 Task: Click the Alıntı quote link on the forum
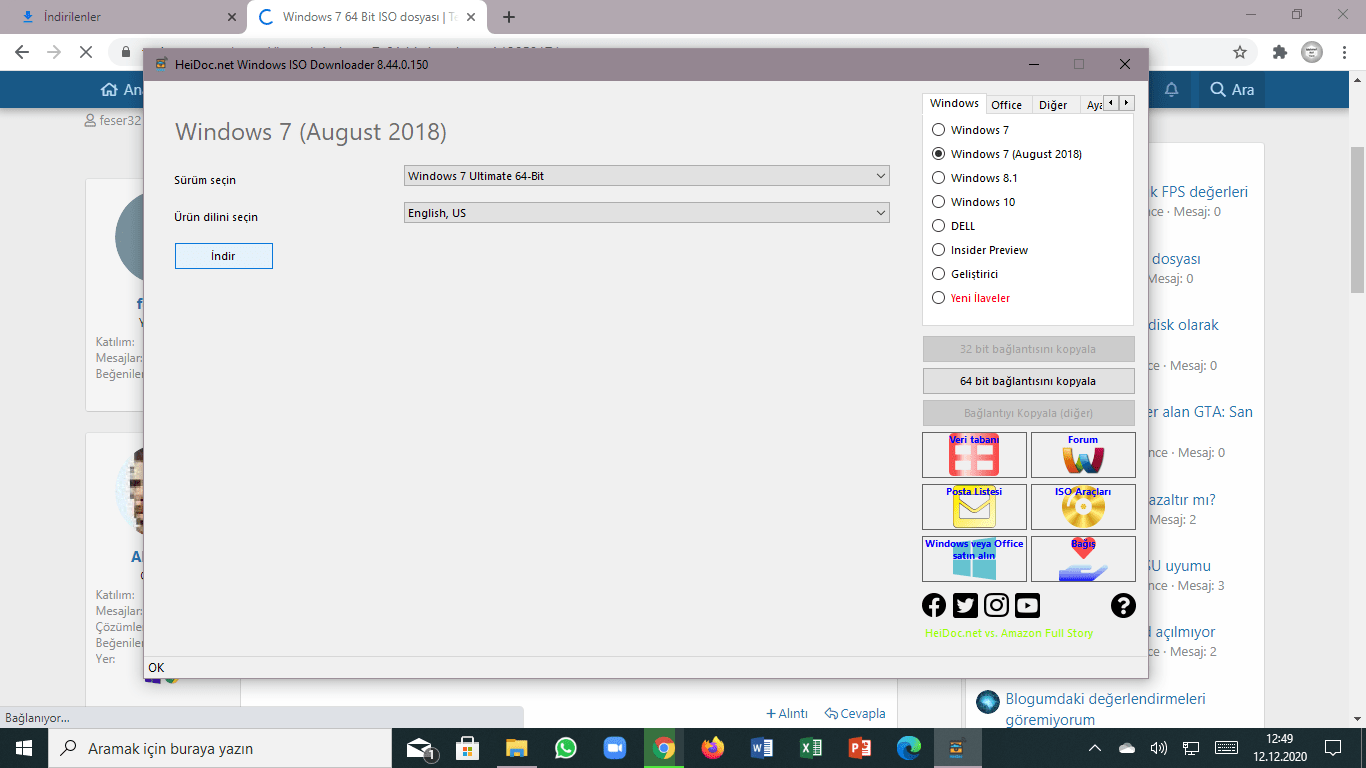click(x=787, y=713)
